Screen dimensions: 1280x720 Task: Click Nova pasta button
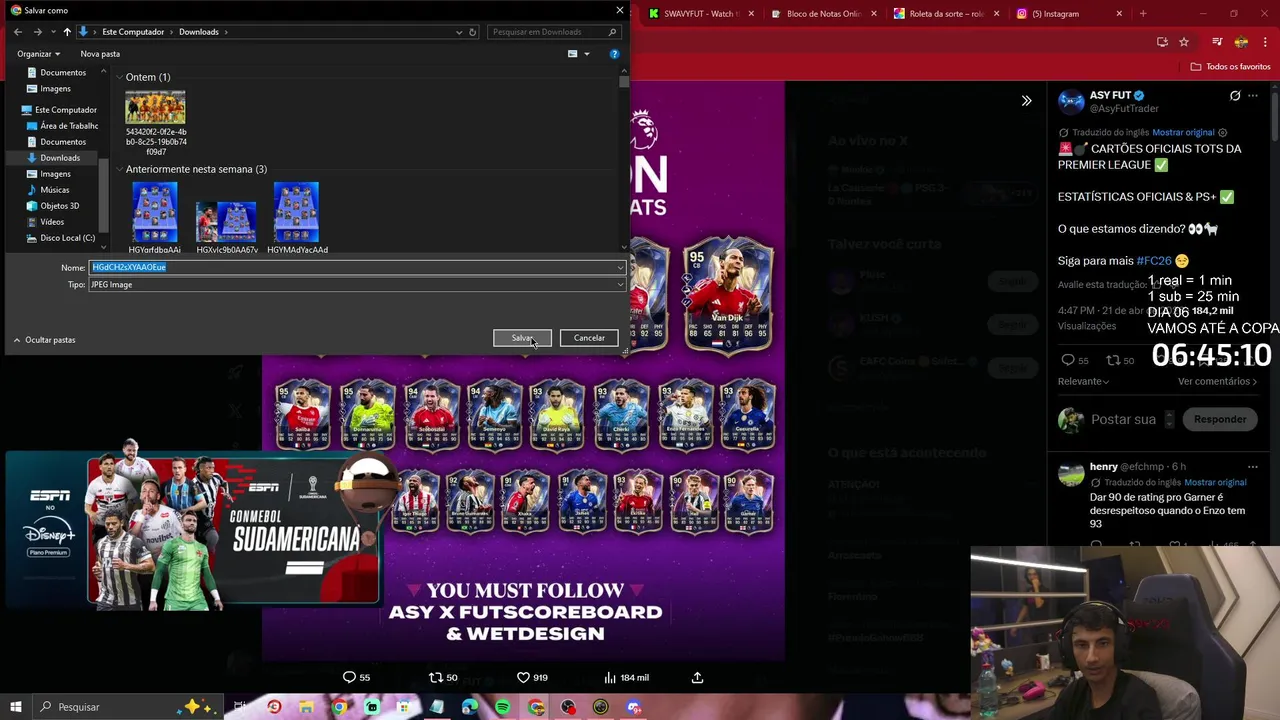coord(100,54)
